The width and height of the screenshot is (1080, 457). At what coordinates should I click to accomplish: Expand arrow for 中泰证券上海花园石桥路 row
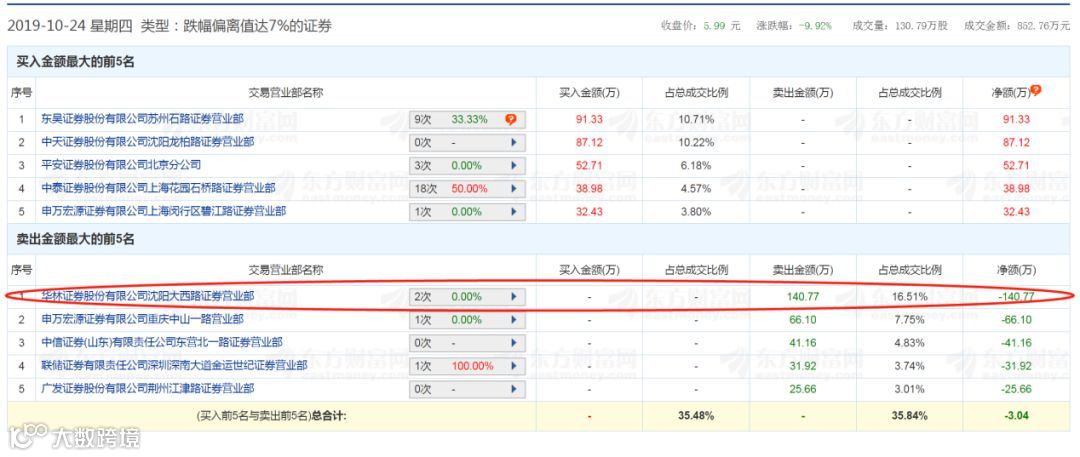coord(513,188)
